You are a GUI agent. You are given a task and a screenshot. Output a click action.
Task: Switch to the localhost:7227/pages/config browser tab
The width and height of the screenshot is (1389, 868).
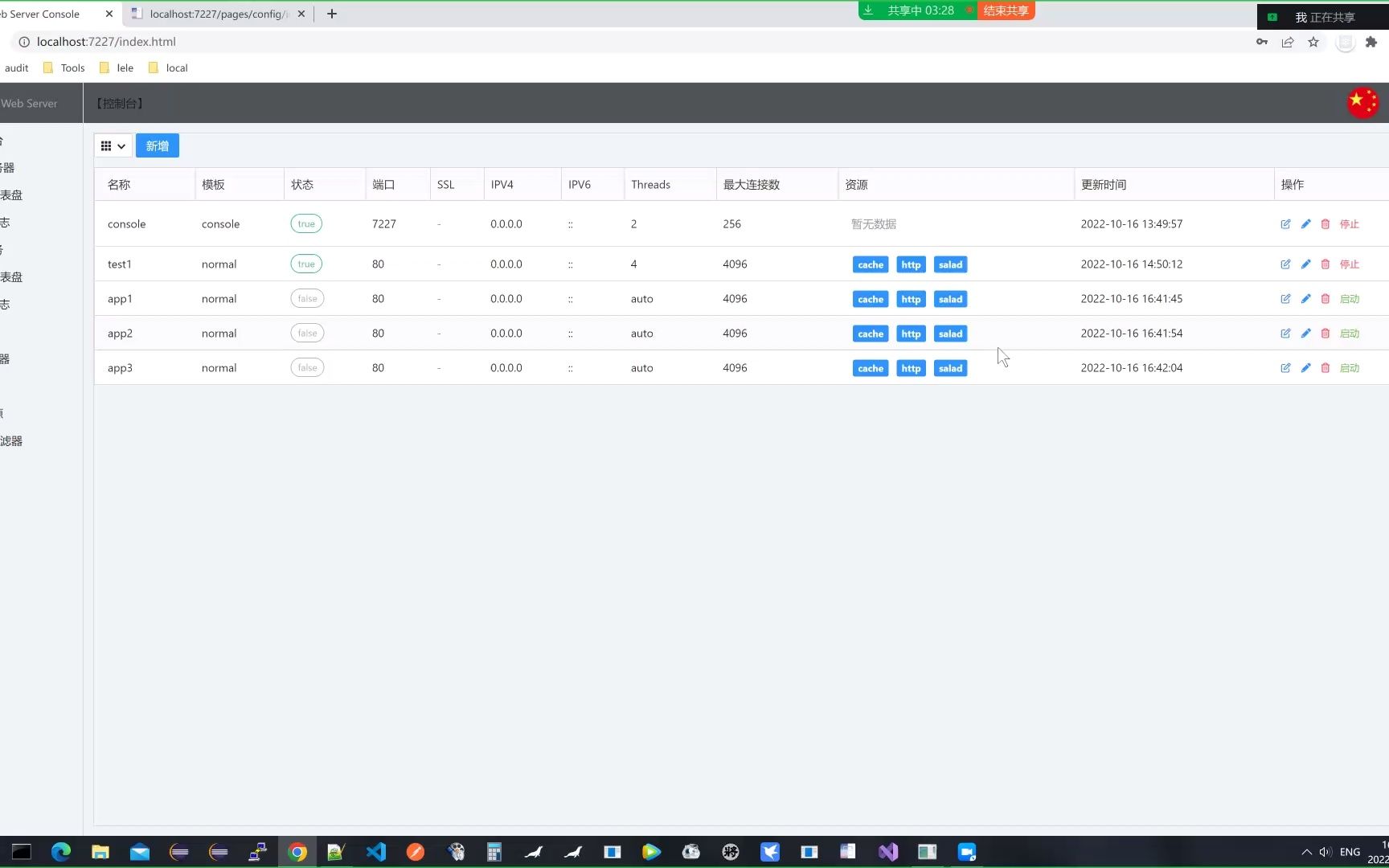pyautogui.click(x=219, y=14)
